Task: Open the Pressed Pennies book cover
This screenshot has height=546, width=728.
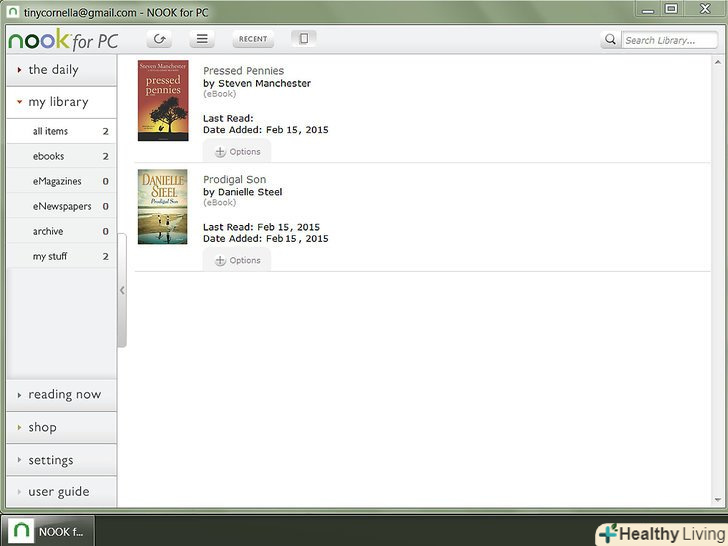Action: pos(163,100)
